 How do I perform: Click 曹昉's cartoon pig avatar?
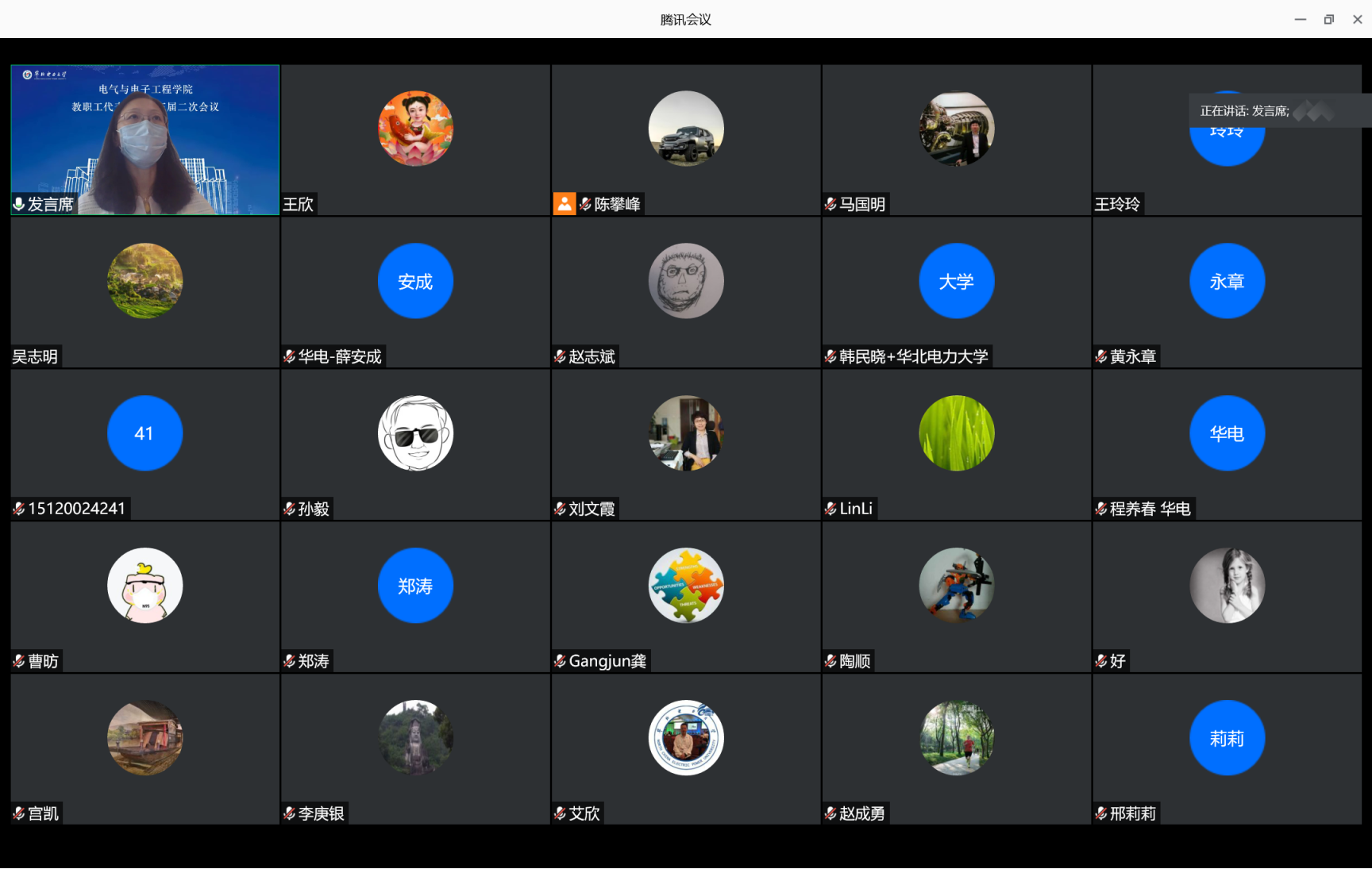[145, 586]
